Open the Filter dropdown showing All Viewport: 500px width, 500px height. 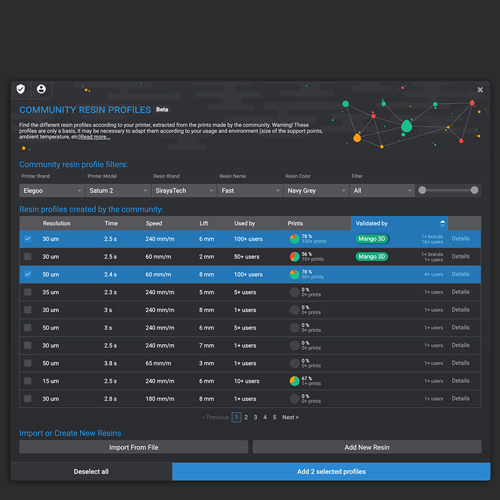(x=382, y=190)
